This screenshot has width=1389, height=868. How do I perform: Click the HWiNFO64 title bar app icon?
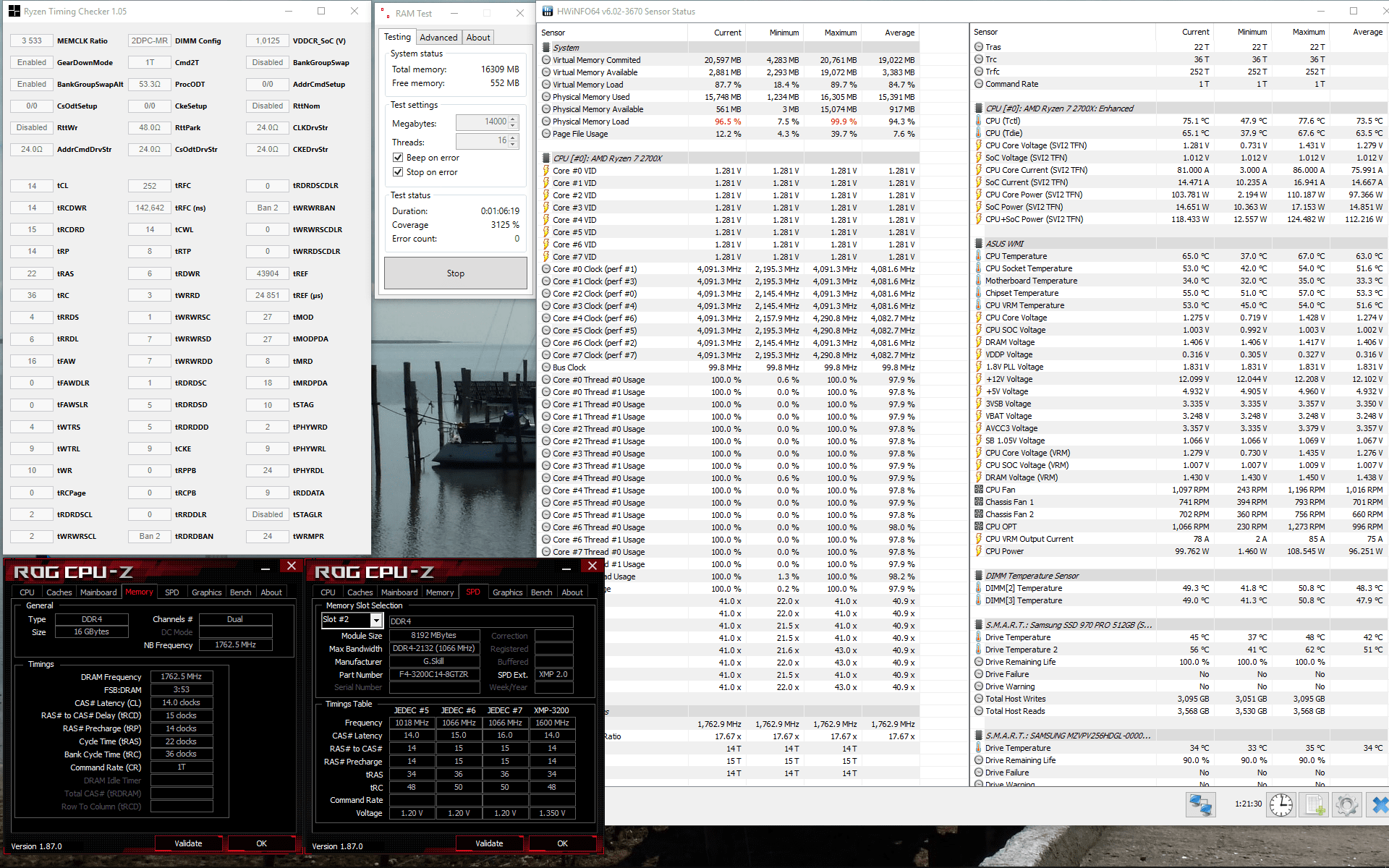548,11
